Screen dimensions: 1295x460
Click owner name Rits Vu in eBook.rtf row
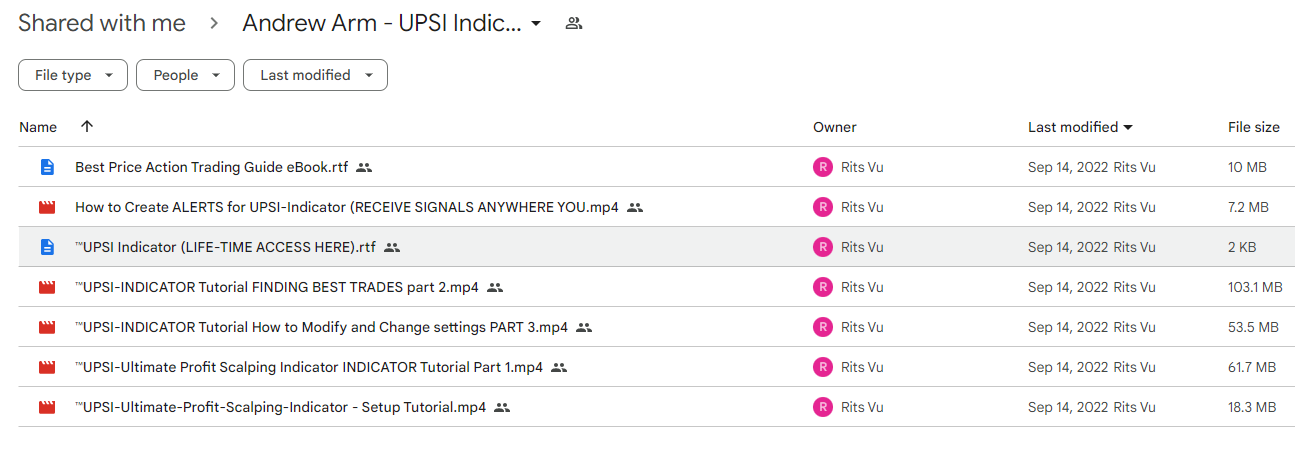coord(862,167)
